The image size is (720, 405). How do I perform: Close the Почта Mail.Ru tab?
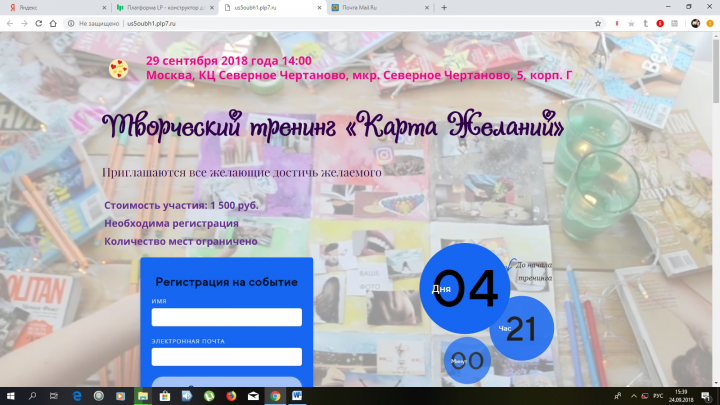point(427,8)
